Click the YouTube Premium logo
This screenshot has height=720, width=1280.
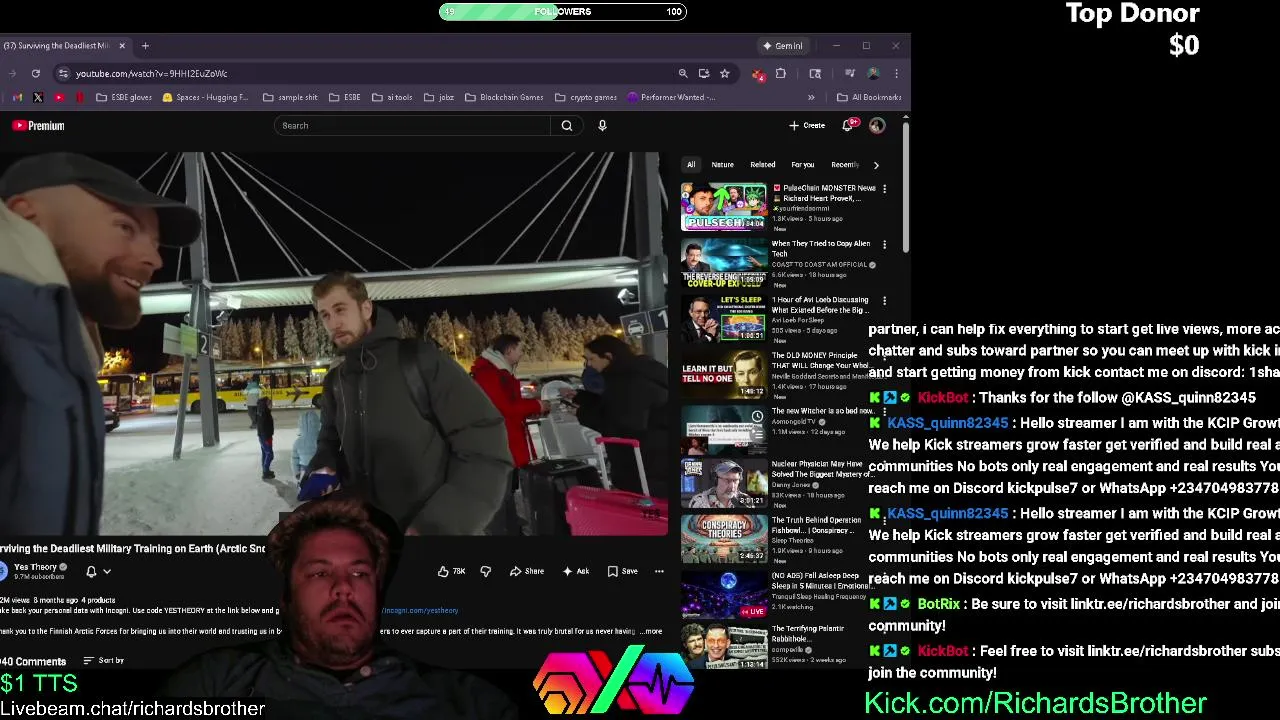click(x=38, y=126)
